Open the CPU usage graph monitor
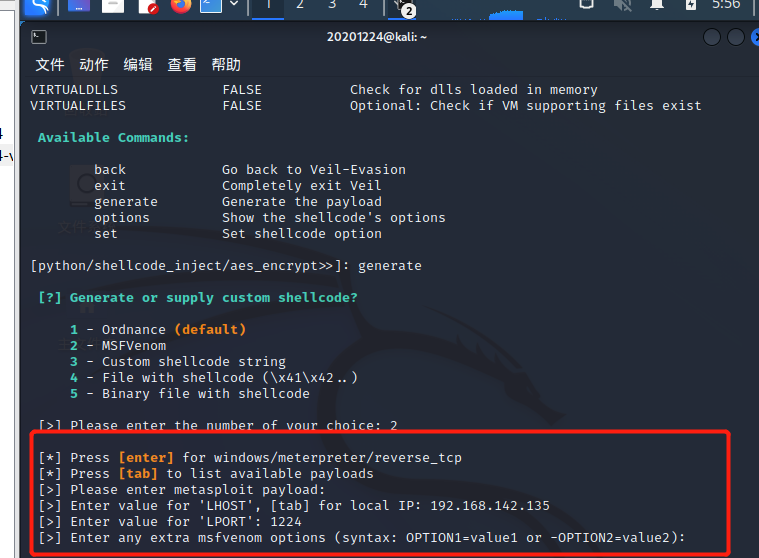 coord(506,13)
